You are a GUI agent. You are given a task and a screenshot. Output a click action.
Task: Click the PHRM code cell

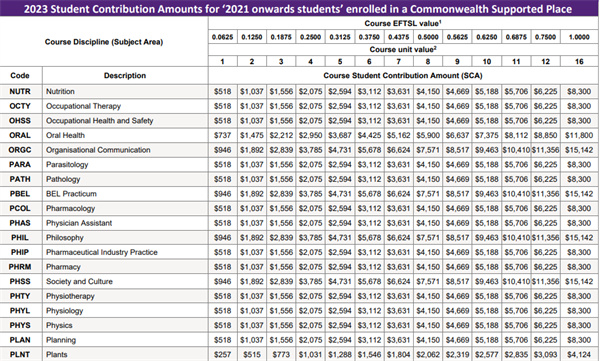pos(20,267)
